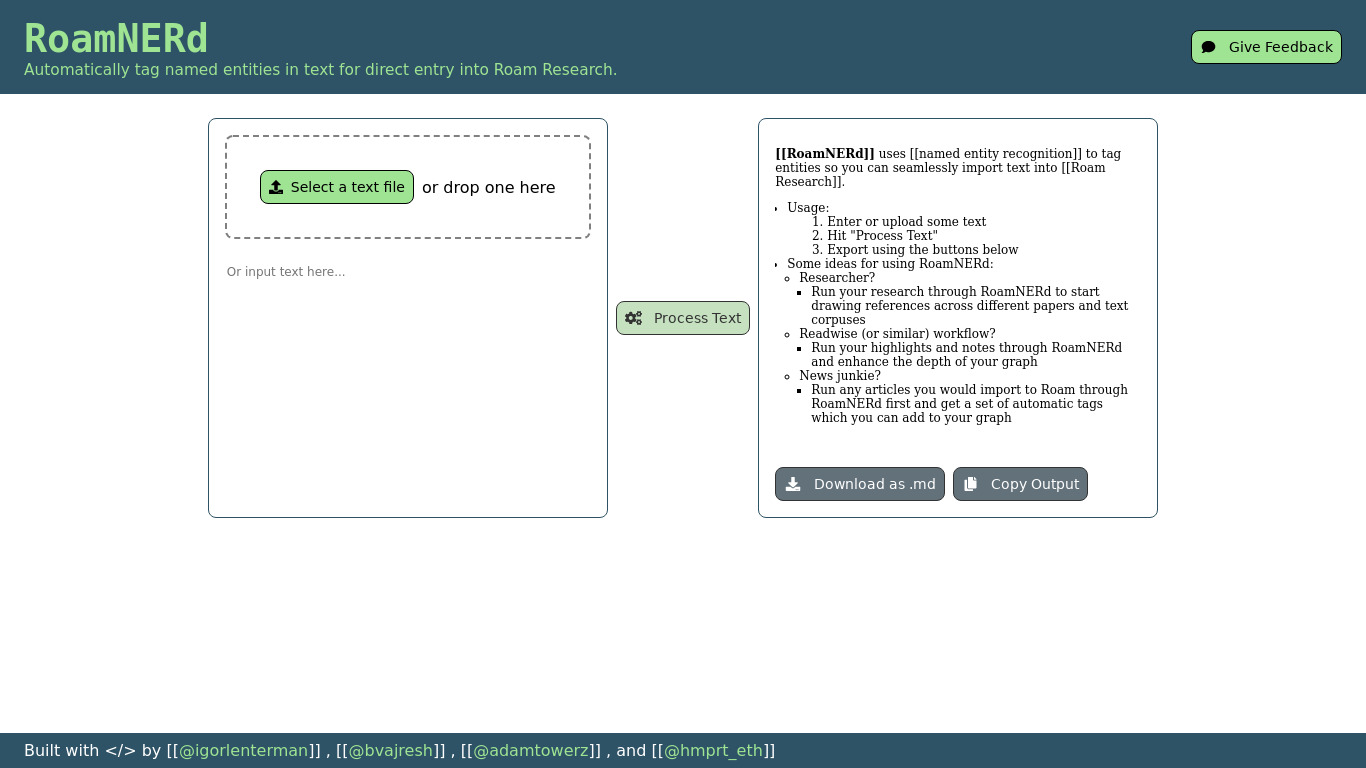Focus the 'Or input text here...' text area
This screenshot has width=1366, height=768.
click(408, 380)
